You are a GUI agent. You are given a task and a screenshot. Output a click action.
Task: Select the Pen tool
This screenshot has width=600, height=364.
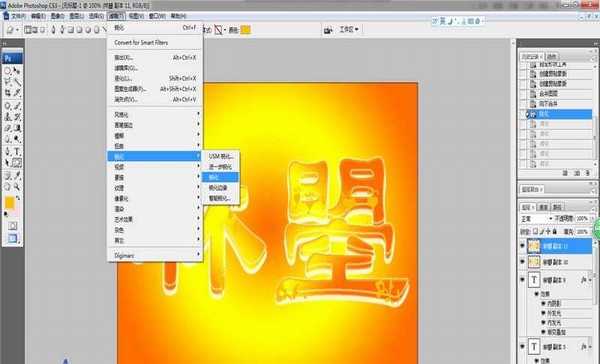(7, 152)
